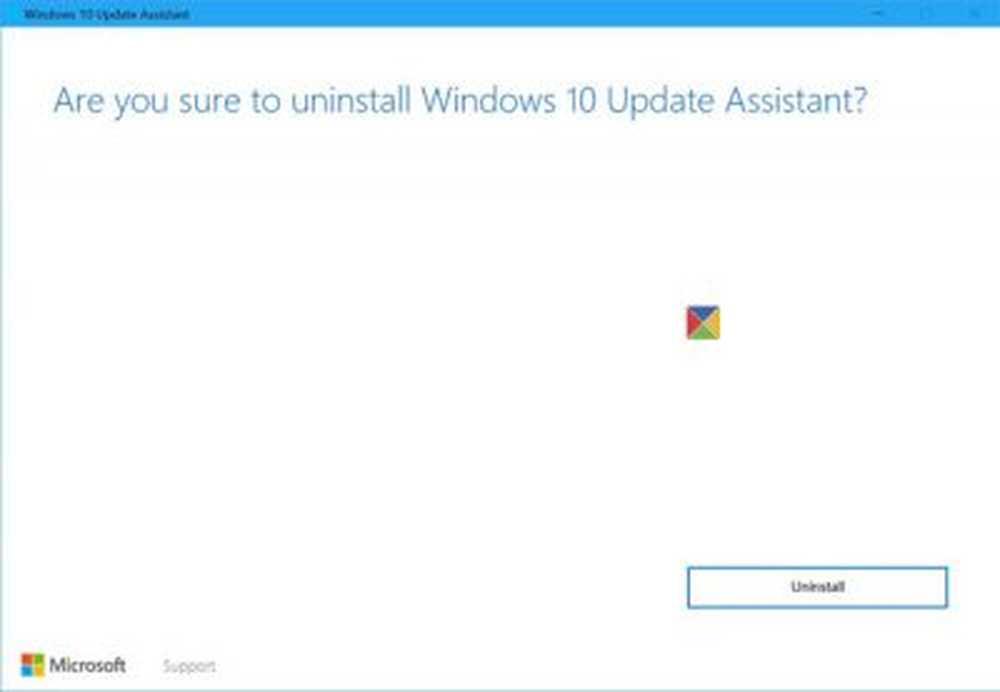
Task: Click the Windows 10 Update Assistant title text
Action: coord(107,14)
